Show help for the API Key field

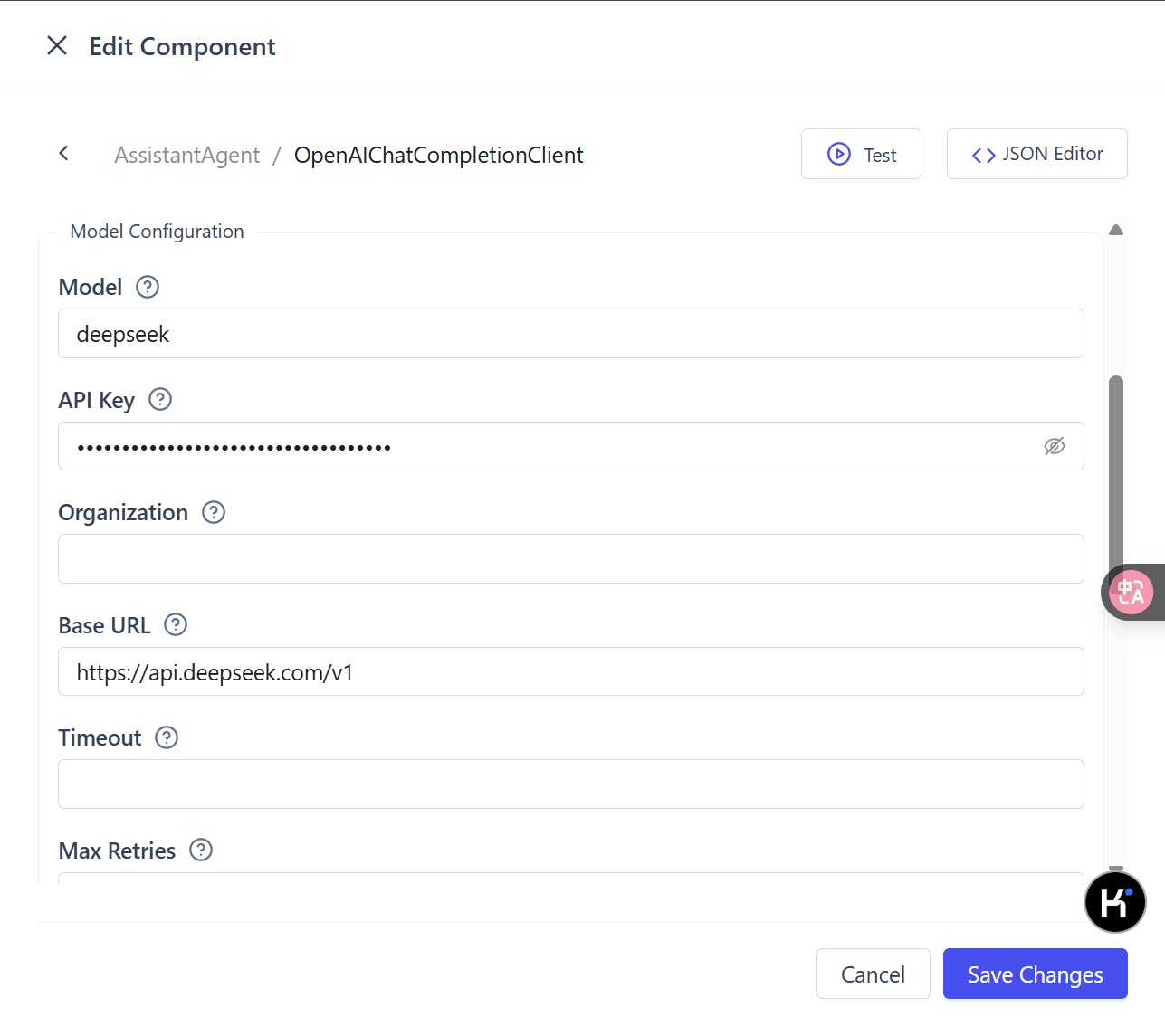pyautogui.click(x=160, y=399)
